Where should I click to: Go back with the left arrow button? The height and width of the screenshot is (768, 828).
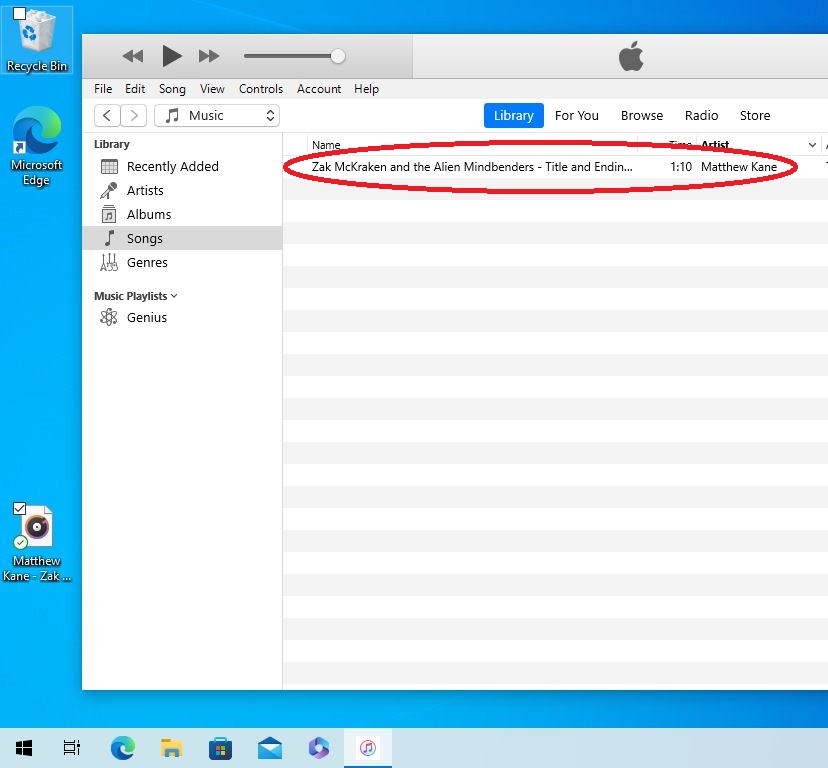(107, 116)
